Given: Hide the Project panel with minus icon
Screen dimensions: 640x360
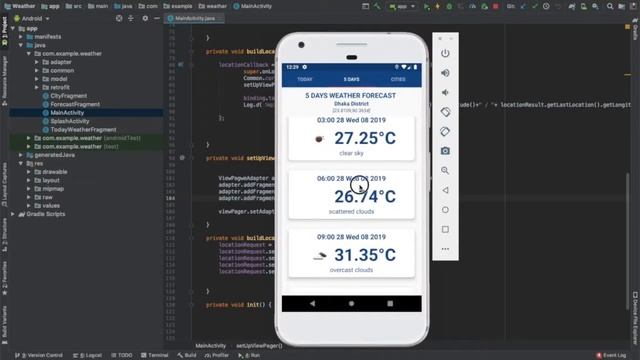Looking at the screenshot, I should [157, 18].
